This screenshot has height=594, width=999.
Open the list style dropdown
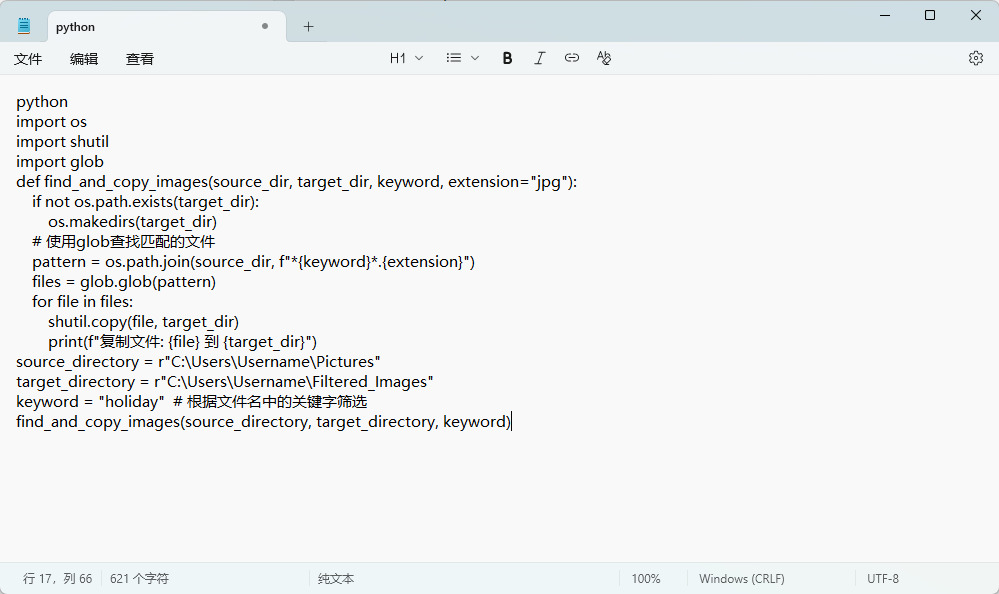(x=462, y=58)
